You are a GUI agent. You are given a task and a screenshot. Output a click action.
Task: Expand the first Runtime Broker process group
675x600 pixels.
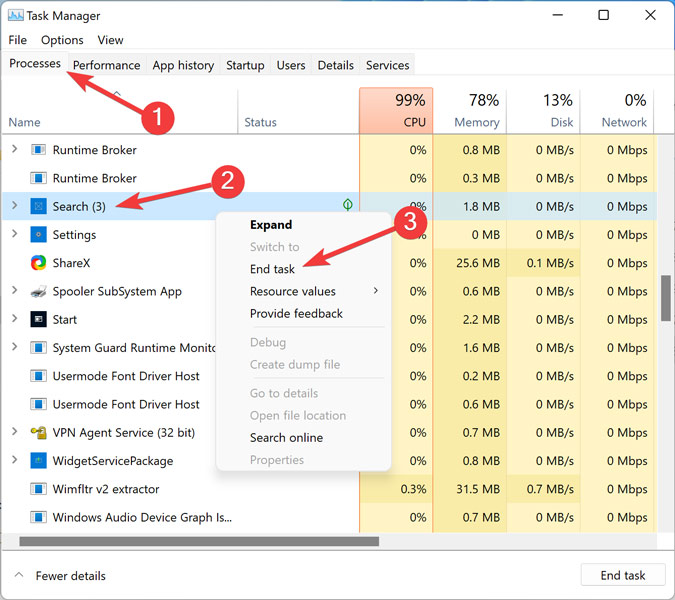15,149
